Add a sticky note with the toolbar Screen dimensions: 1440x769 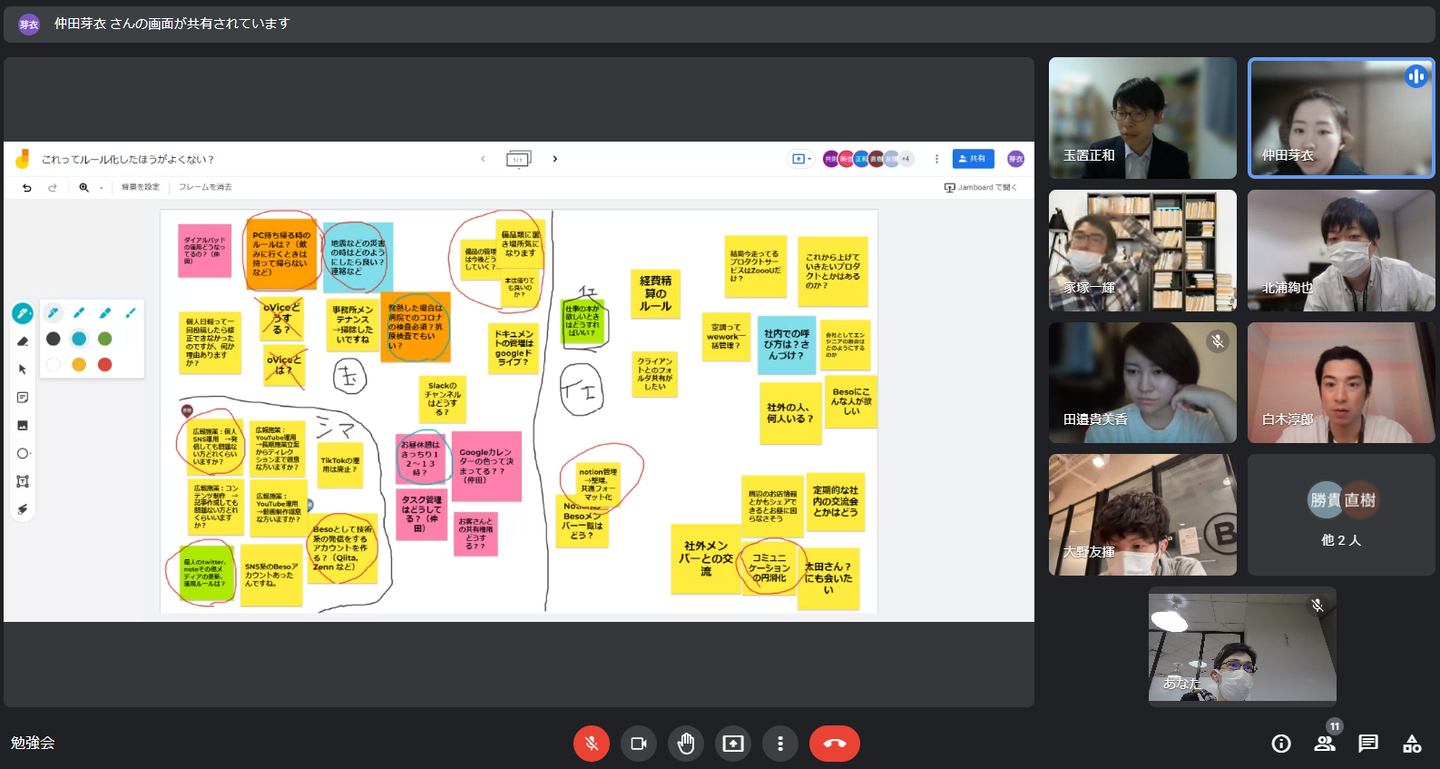22,397
